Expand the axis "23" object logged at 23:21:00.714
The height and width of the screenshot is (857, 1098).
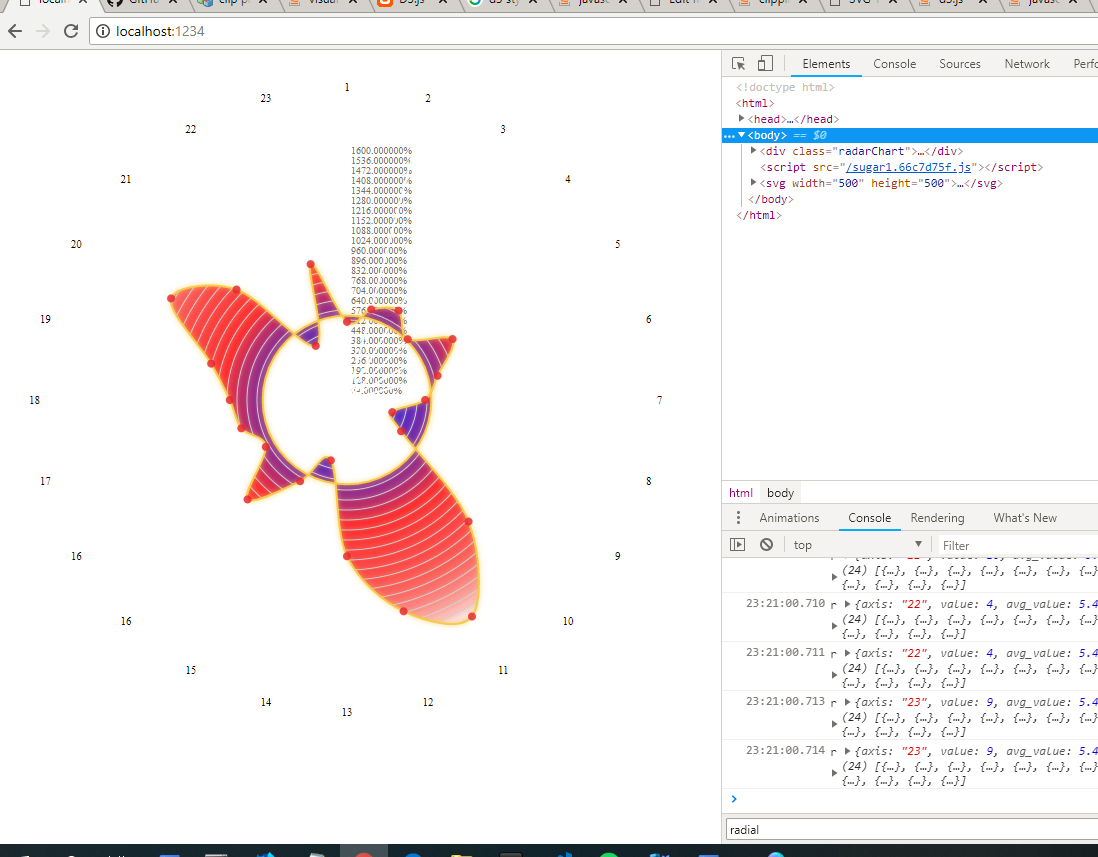click(847, 751)
